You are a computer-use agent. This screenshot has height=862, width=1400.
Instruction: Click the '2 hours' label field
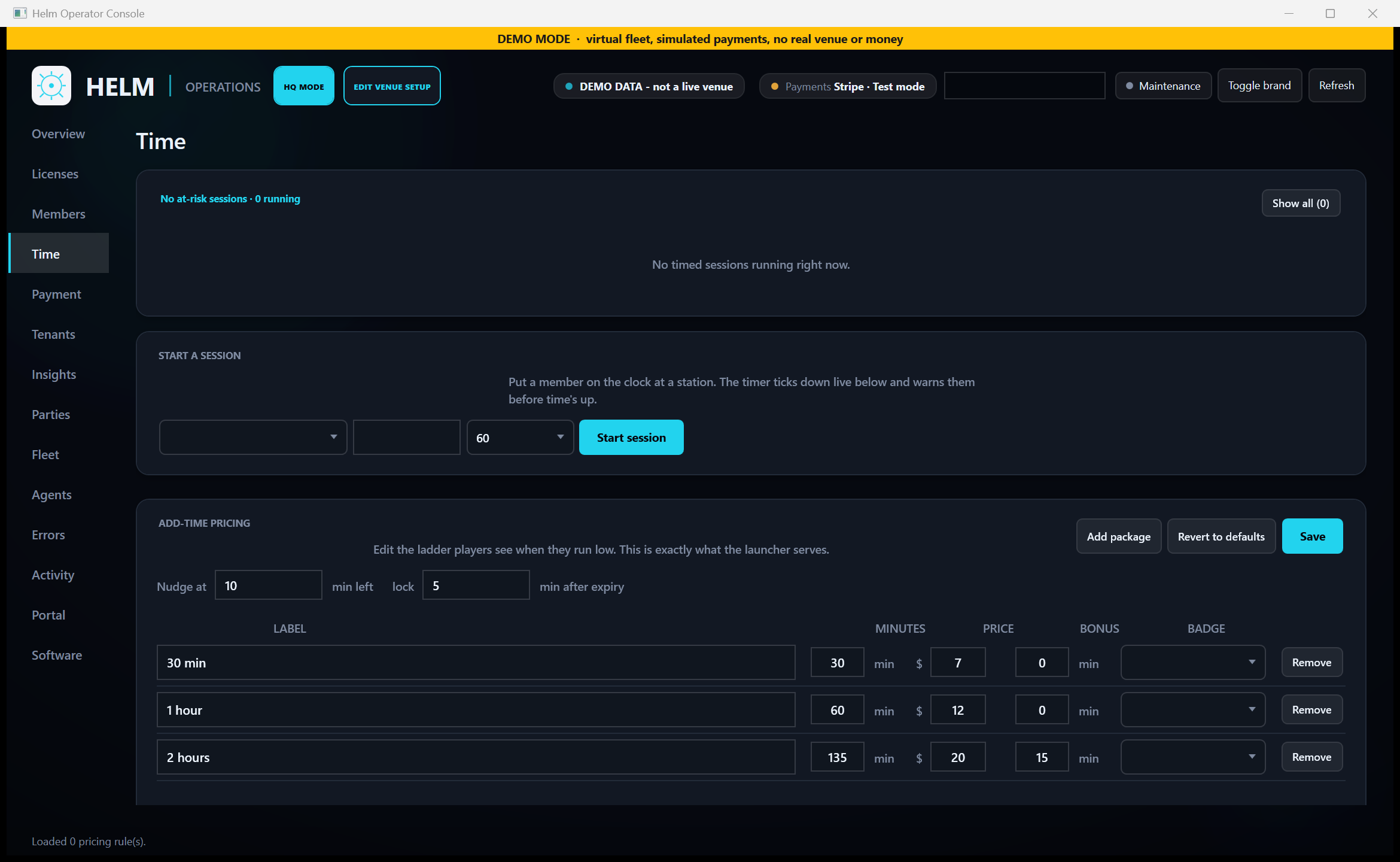(476, 757)
